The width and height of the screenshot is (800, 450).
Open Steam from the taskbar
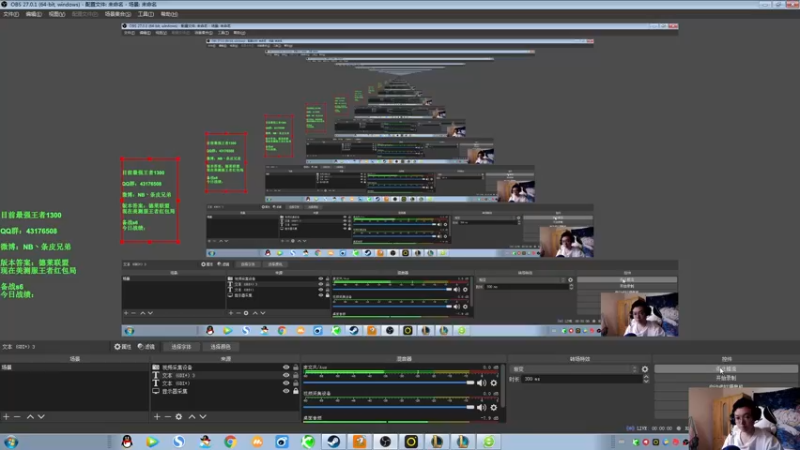[334, 441]
